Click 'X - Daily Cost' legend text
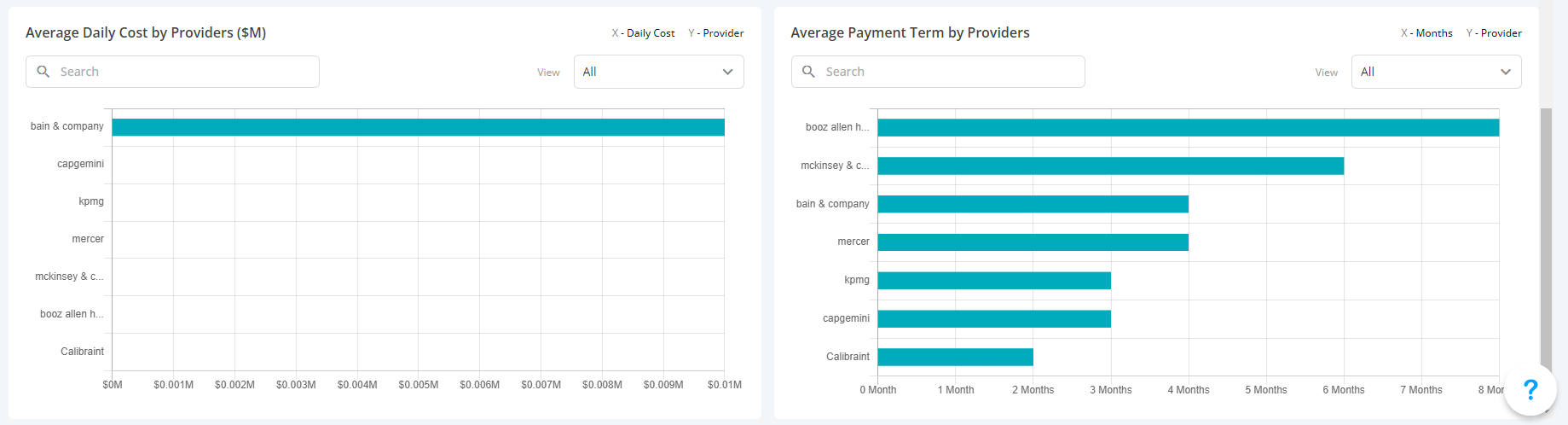Viewport: 1568px width, 425px height. coord(643,33)
